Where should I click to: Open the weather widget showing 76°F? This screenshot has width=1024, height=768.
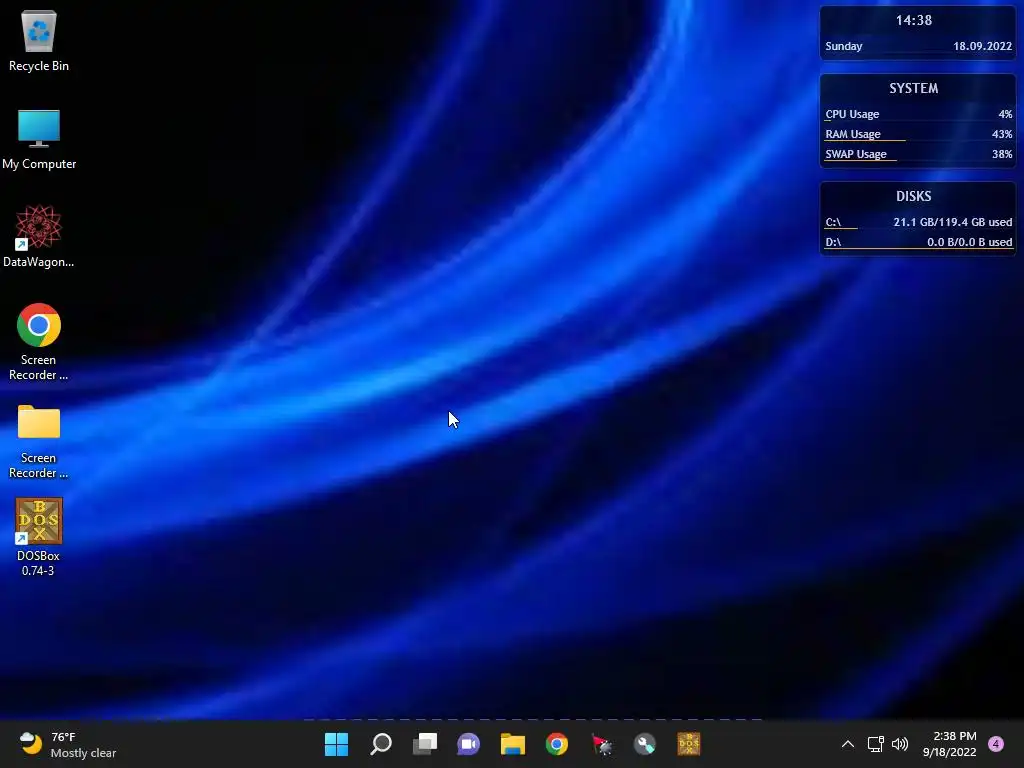pyautogui.click(x=67, y=744)
